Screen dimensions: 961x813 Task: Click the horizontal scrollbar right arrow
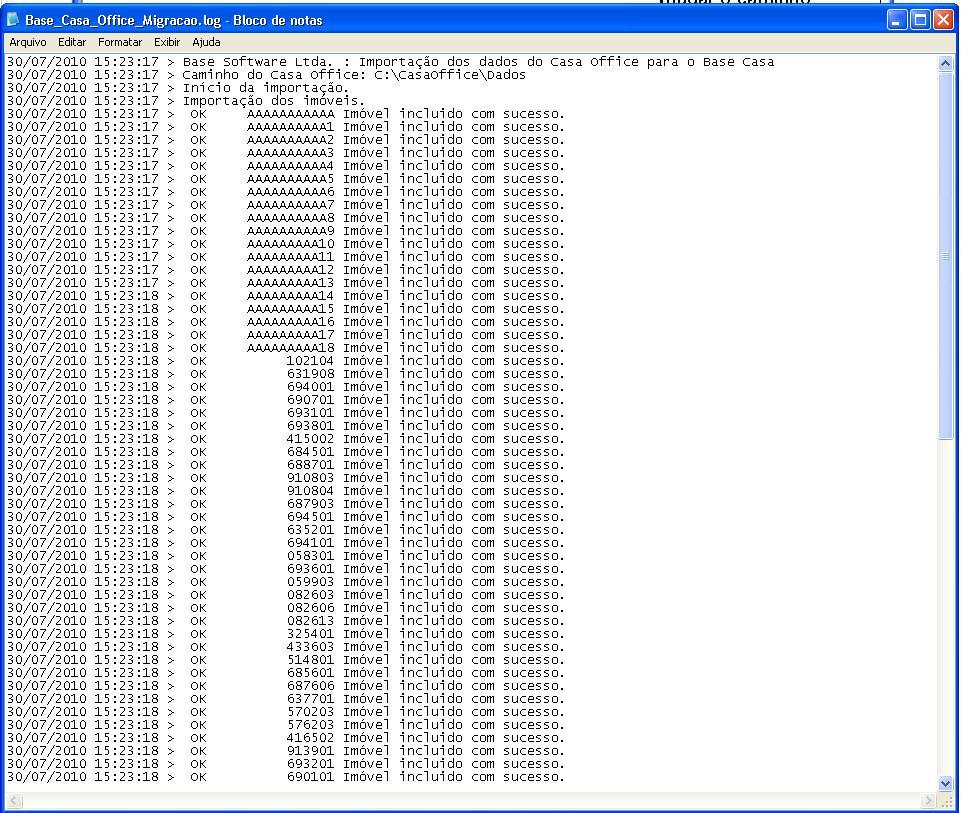tap(929, 801)
